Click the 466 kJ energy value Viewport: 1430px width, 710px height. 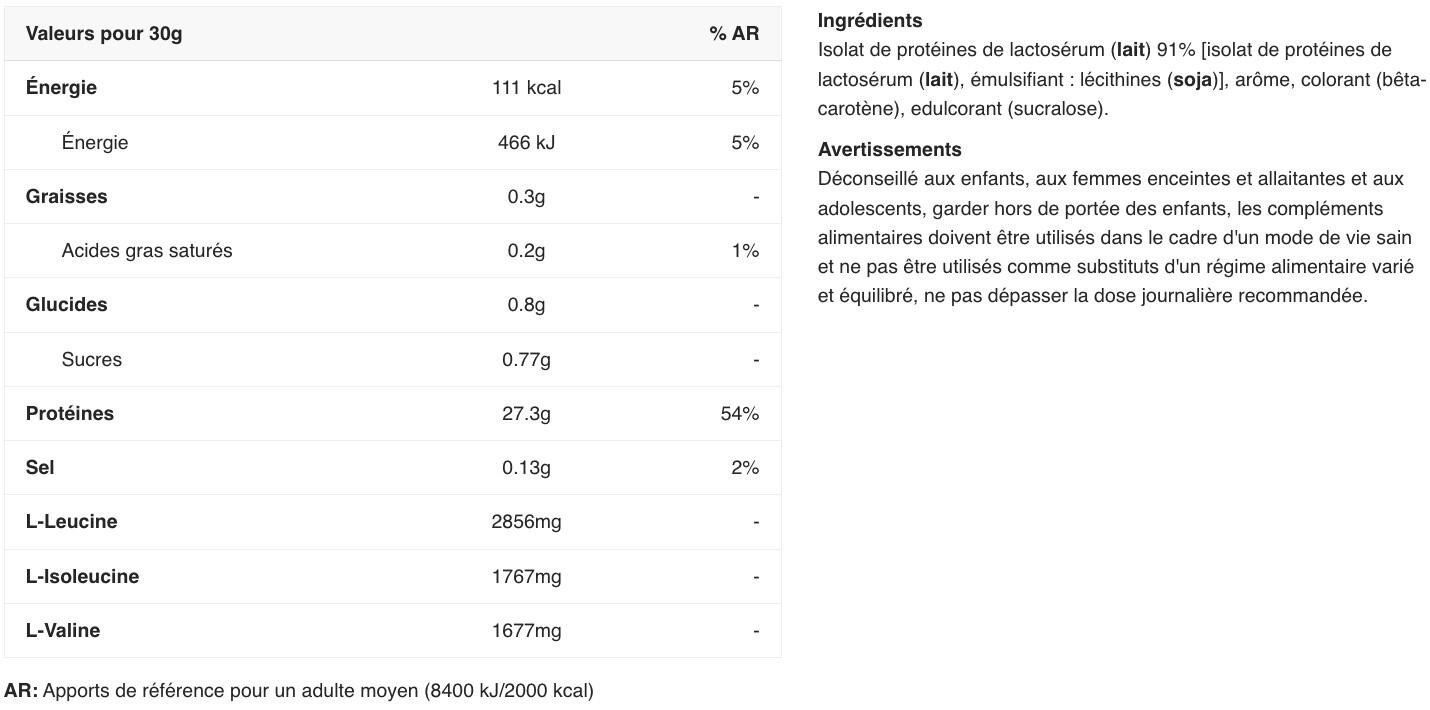(x=526, y=143)
